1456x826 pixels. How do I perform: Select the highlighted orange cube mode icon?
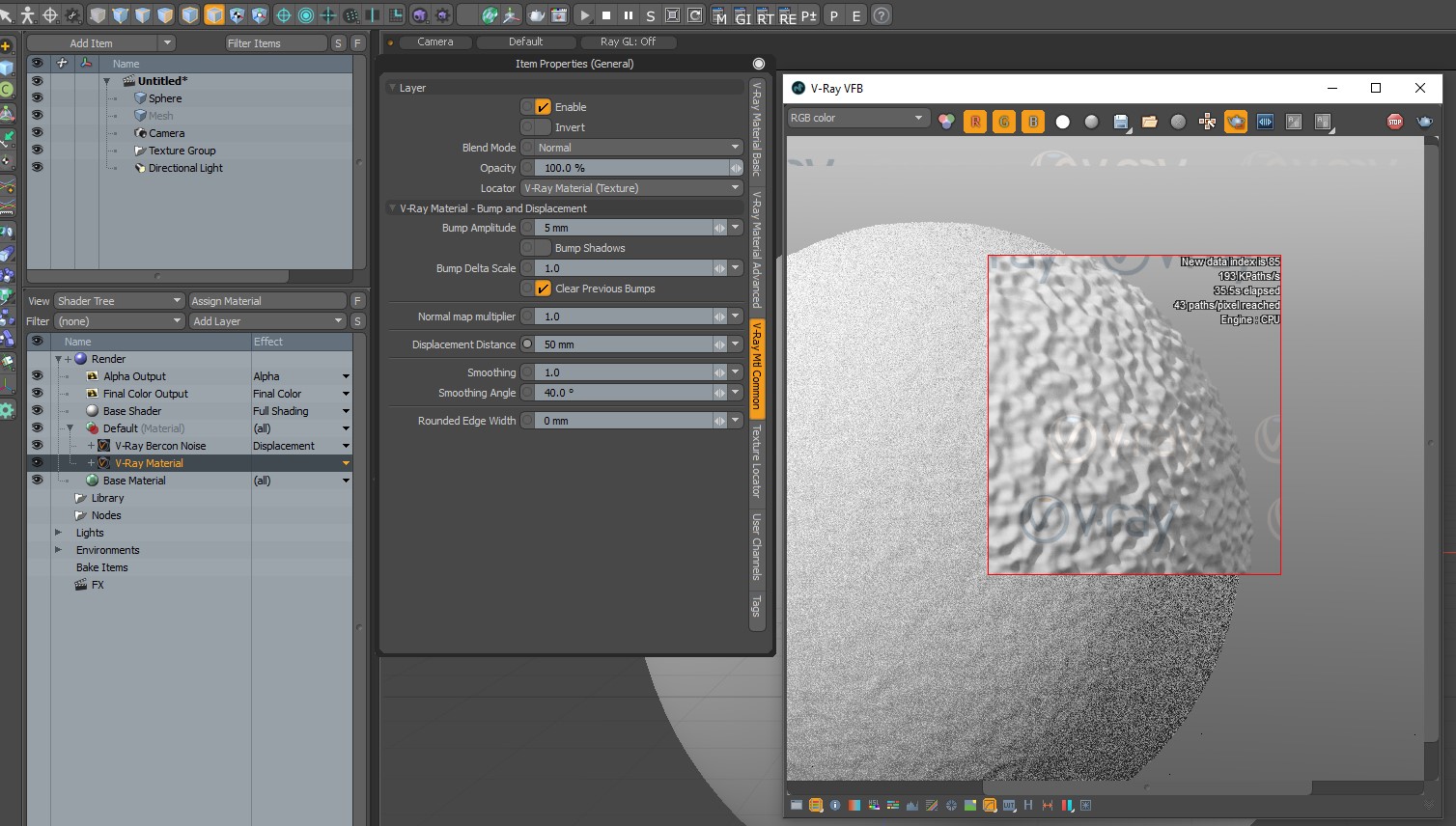click(x=213, y=15)
